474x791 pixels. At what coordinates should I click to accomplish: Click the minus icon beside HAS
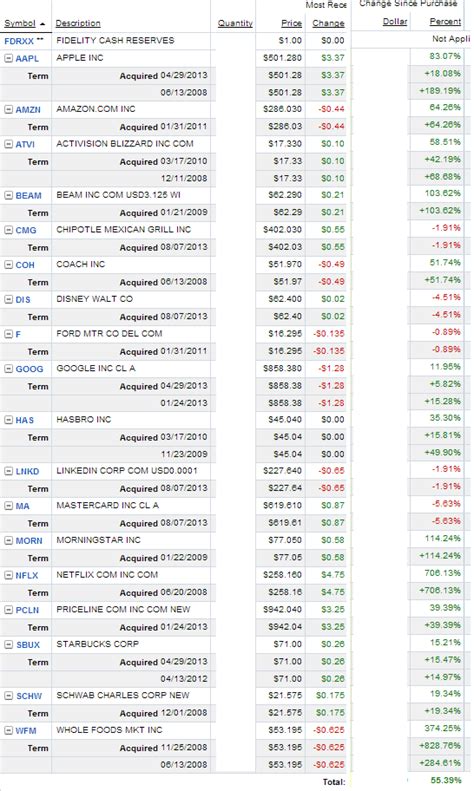(8, 420)
